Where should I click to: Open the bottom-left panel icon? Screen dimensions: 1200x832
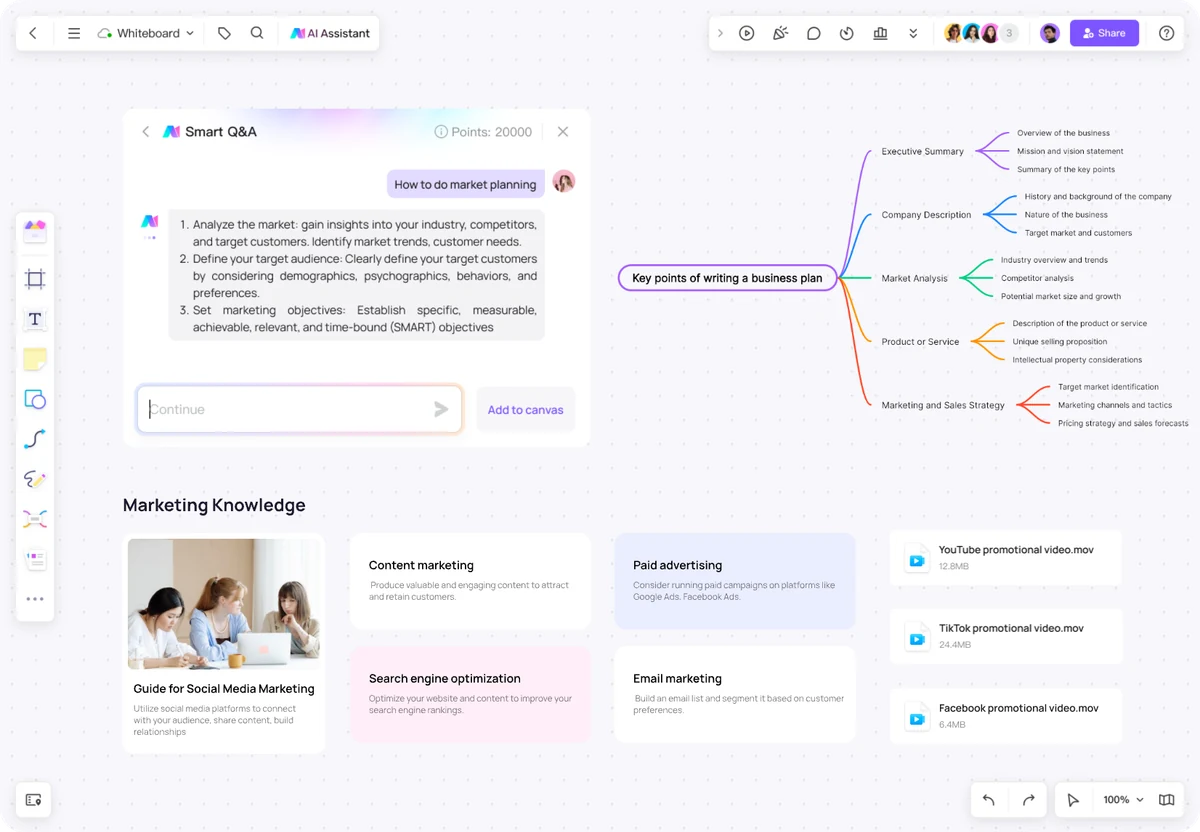pyautogui.click(x=33, y=800)
